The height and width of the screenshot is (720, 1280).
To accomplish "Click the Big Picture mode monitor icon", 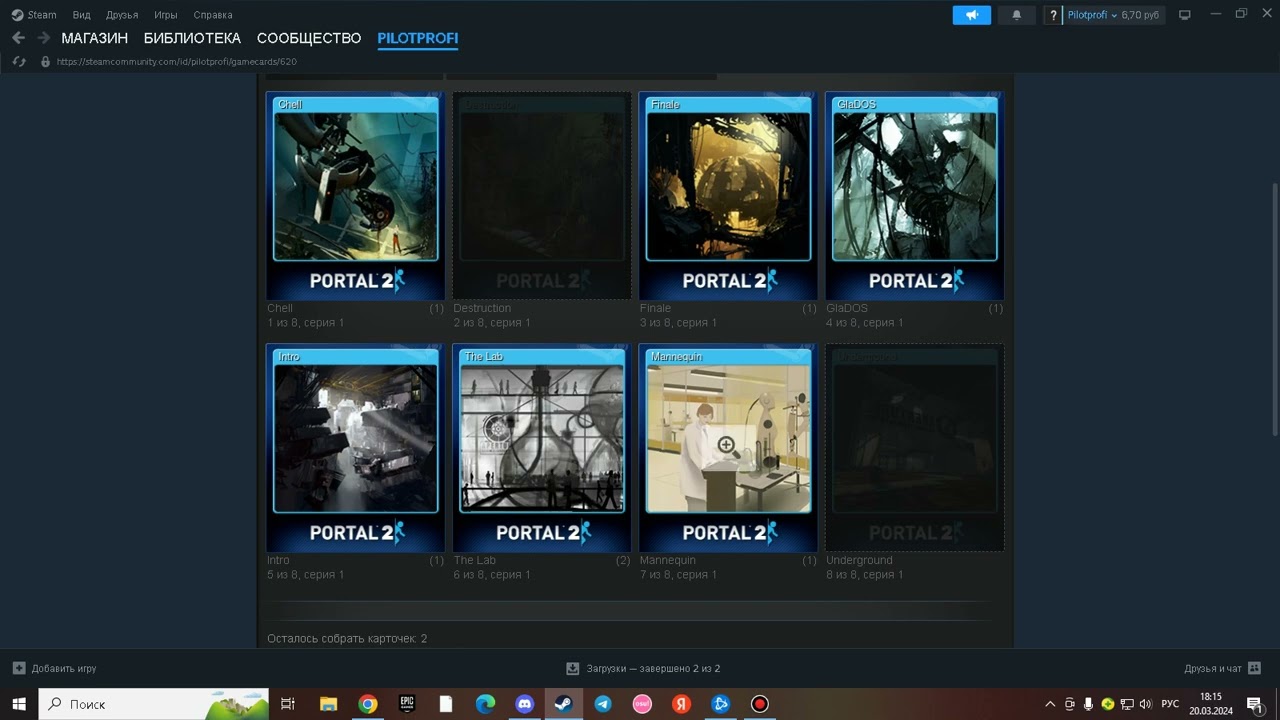I will [1185, 15].
